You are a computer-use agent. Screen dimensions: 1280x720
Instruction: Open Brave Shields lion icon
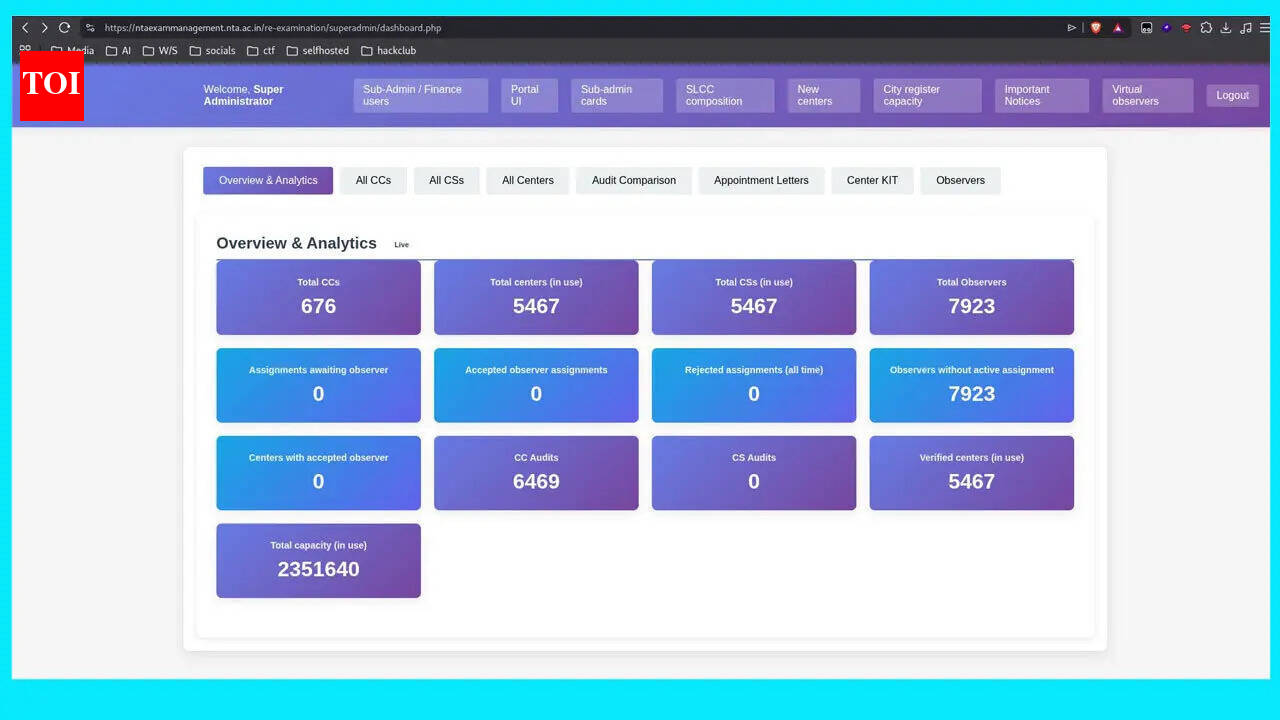1096,28
